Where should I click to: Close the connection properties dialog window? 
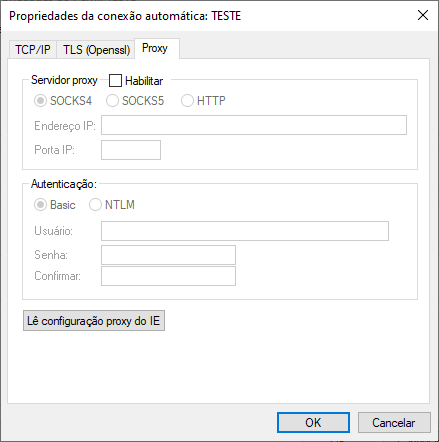pos(423,15)
